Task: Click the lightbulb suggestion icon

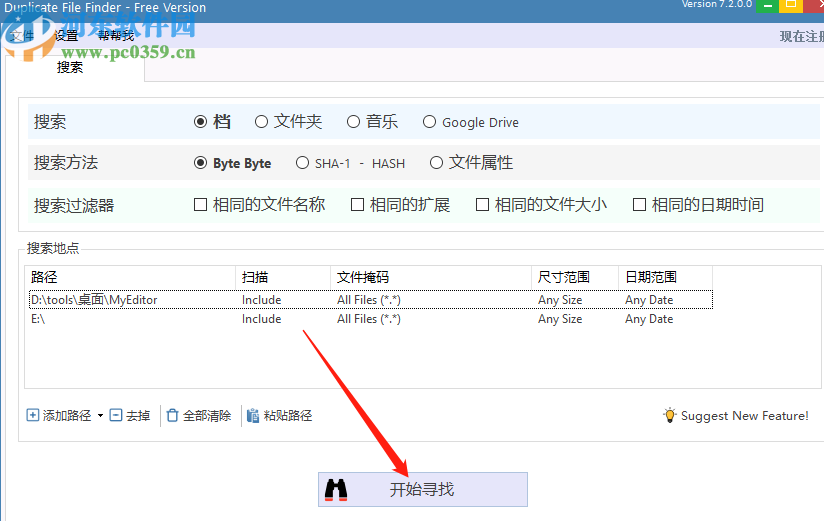Action: tap(670, 415)
